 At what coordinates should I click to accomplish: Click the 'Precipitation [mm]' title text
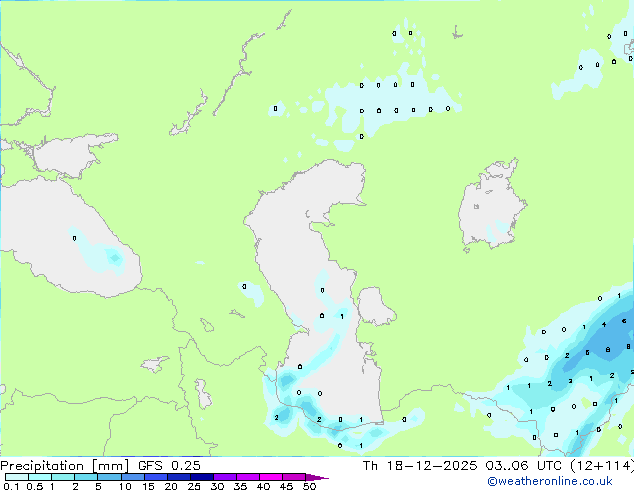[x=65, y=466]
